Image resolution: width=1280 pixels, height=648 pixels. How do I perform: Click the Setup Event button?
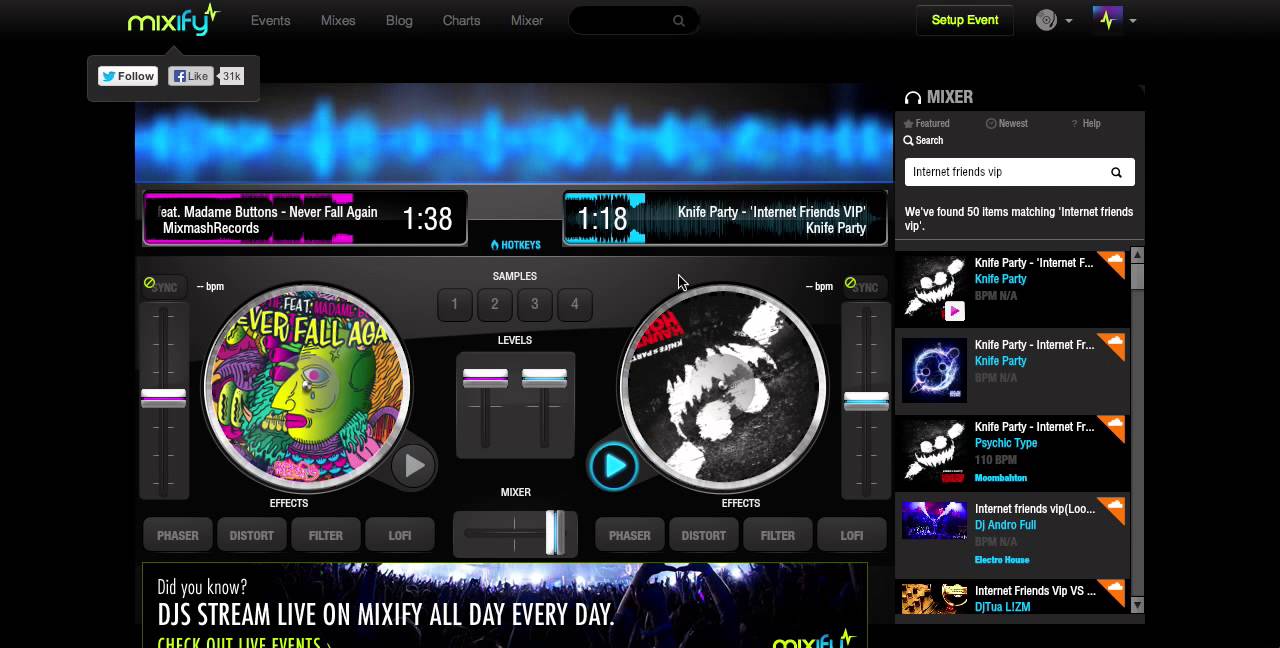(x=965, y=20)
